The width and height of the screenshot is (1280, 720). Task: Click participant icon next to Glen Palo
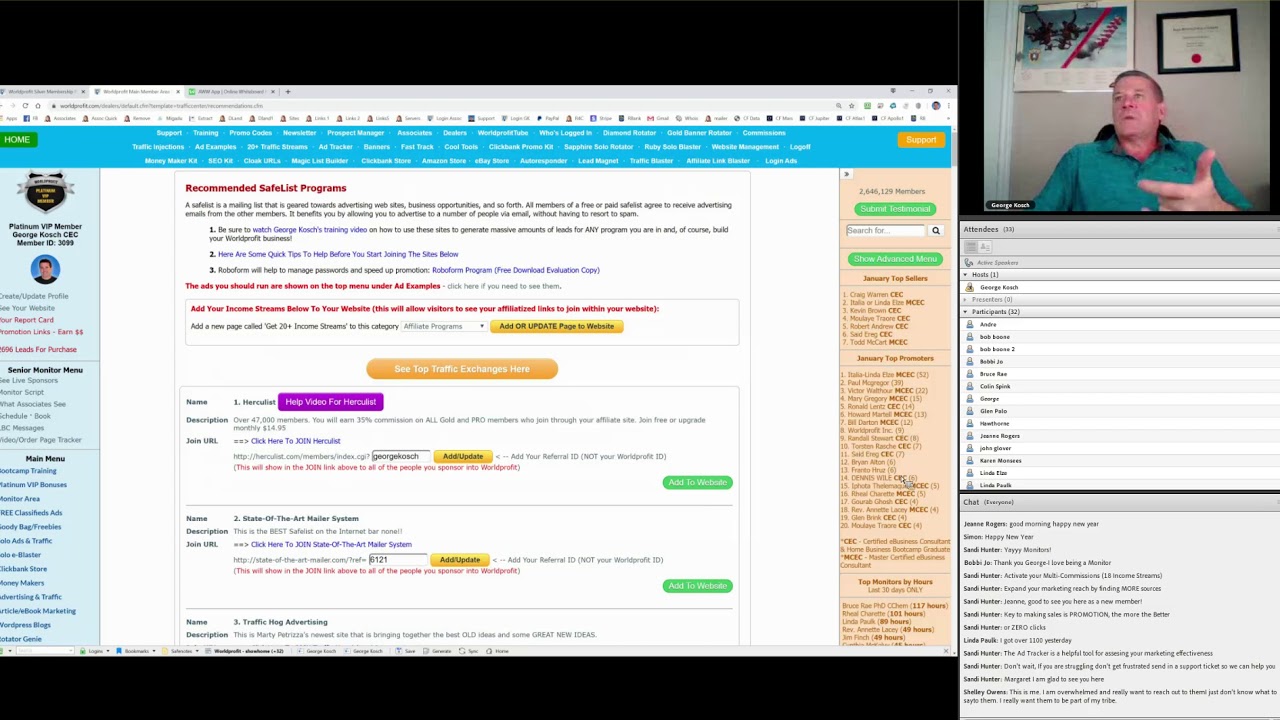tap(969, 411)
